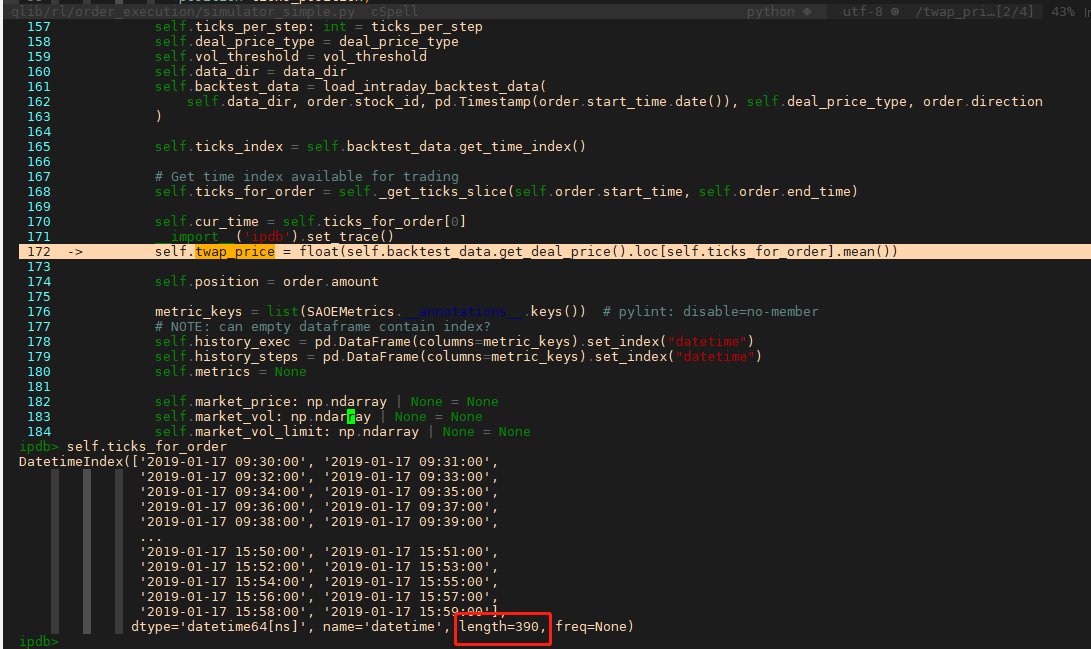Click the python filetype status indicator
The height and width of the screenshot is (649, 1091).
tap(770, 12)
